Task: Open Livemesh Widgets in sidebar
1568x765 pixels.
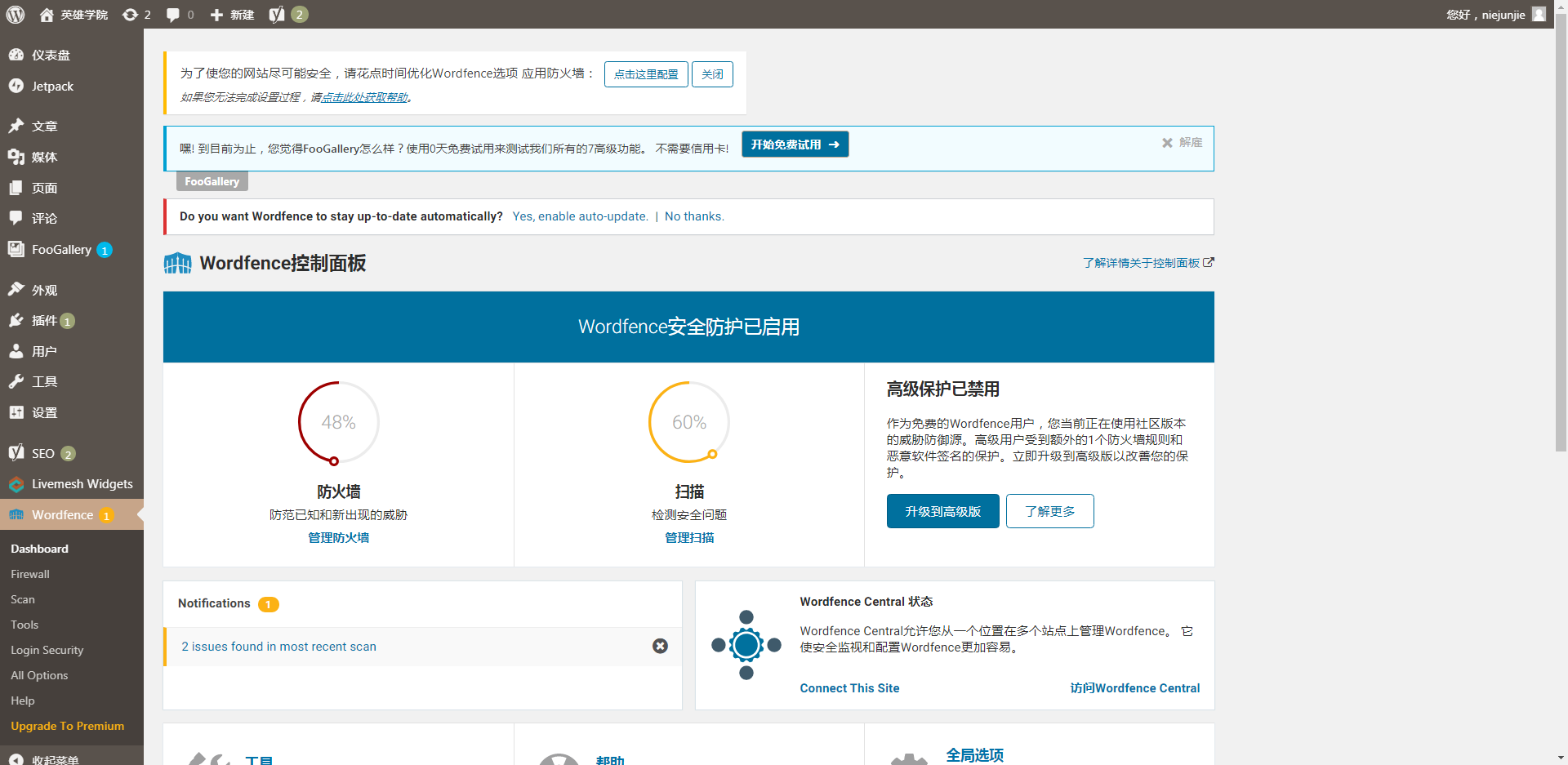Action: click(72, 483)
